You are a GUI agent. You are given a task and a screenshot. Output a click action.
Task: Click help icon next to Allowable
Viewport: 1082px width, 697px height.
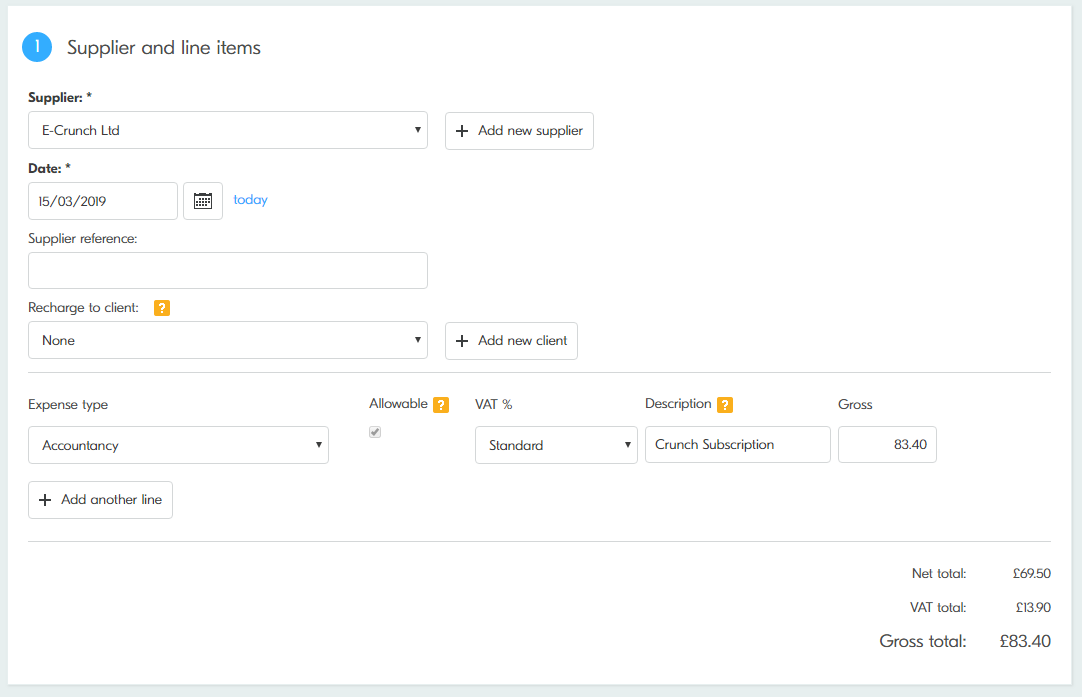pos(441,405)
